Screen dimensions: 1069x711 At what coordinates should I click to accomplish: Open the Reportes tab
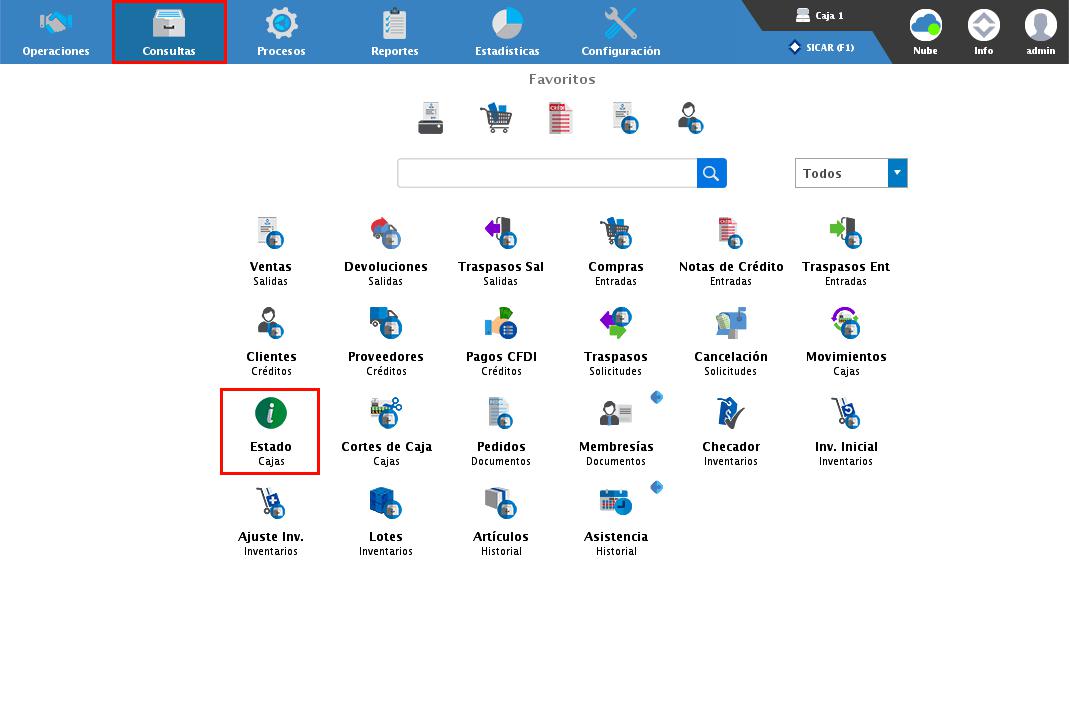point(394,32)
